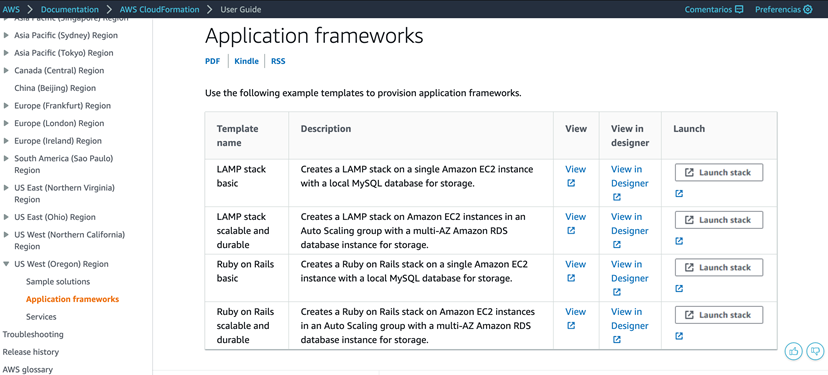The image size is (828, 375).
Task: Expand the US East (Ohio) Region node
Action: click(6, 217)
